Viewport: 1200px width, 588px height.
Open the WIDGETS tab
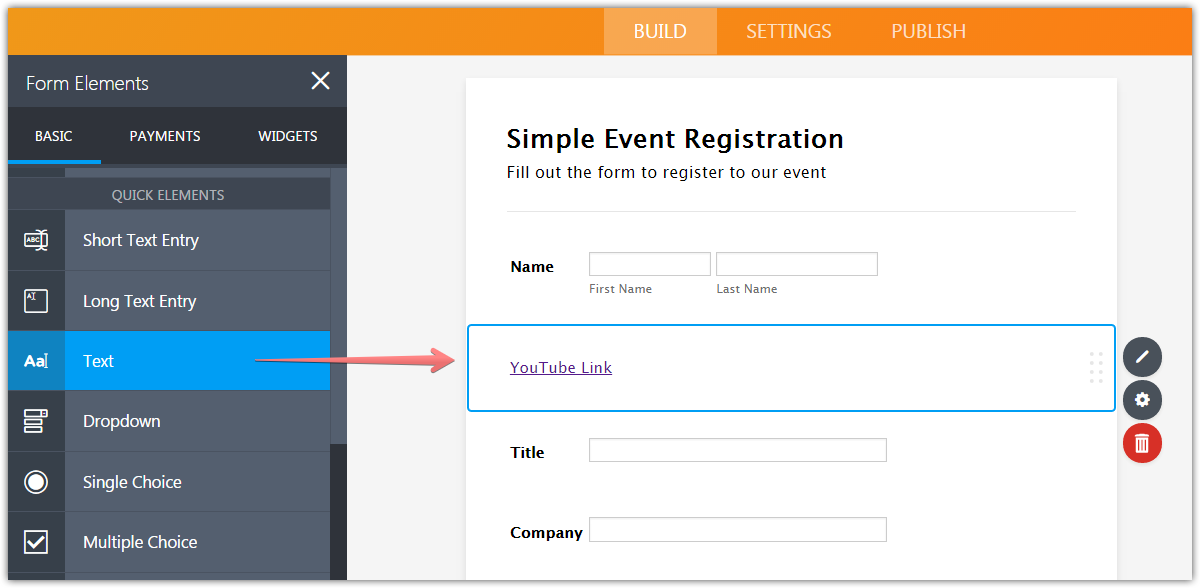point(287,136)
